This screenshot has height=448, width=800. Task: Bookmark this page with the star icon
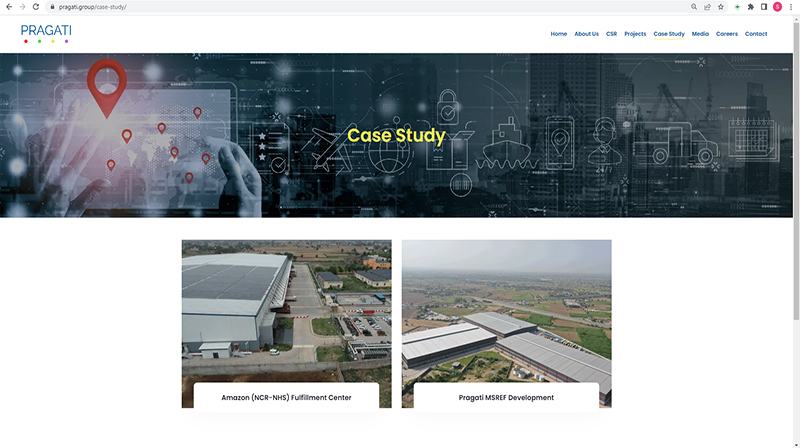[x=721, y=6]
